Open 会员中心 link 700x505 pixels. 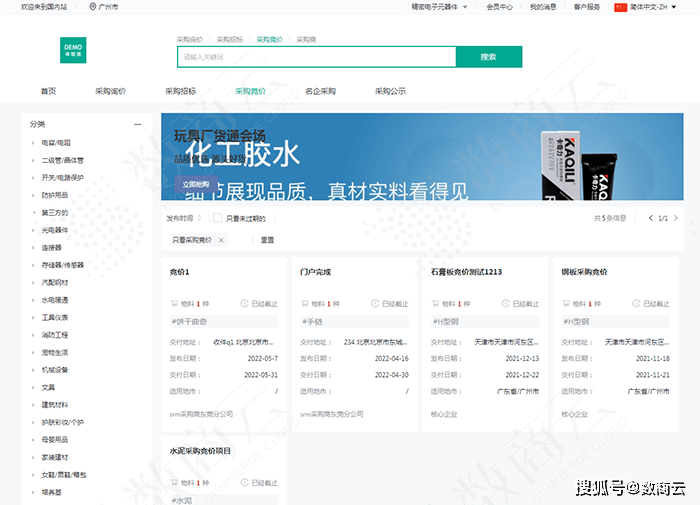pos(500,7)
